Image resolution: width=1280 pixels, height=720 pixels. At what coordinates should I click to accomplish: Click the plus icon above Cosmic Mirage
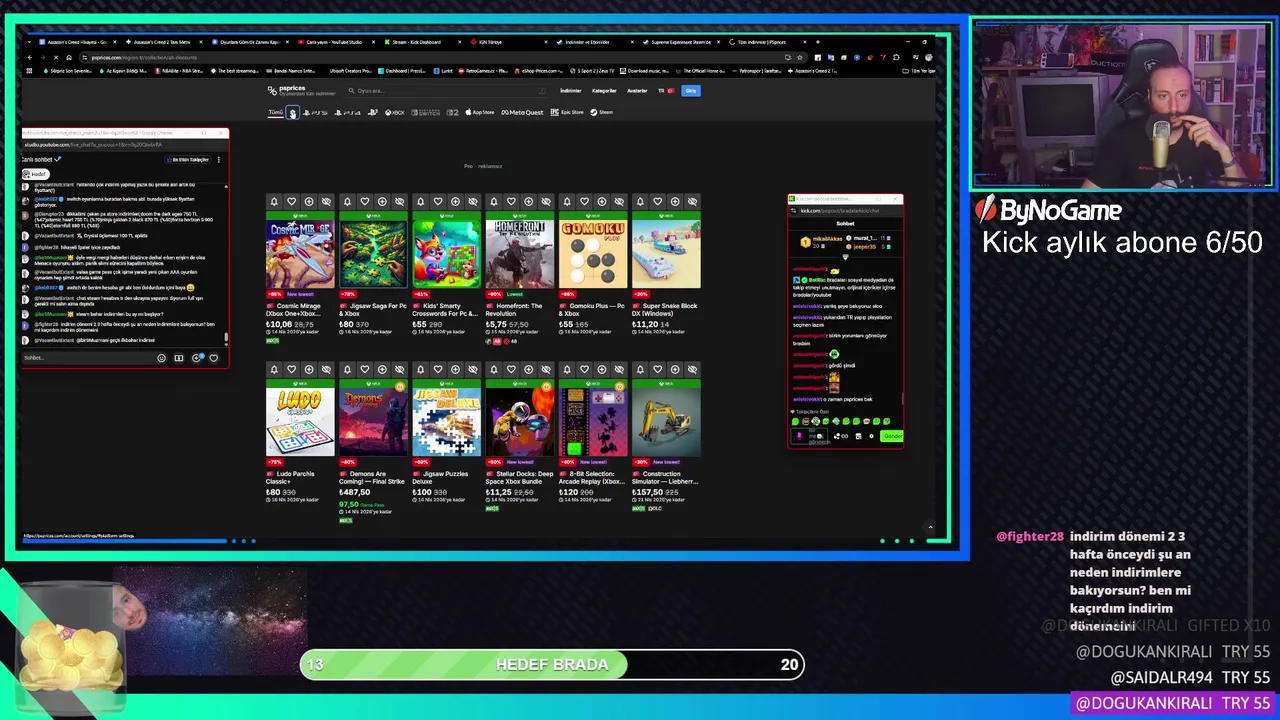point(309,202)
